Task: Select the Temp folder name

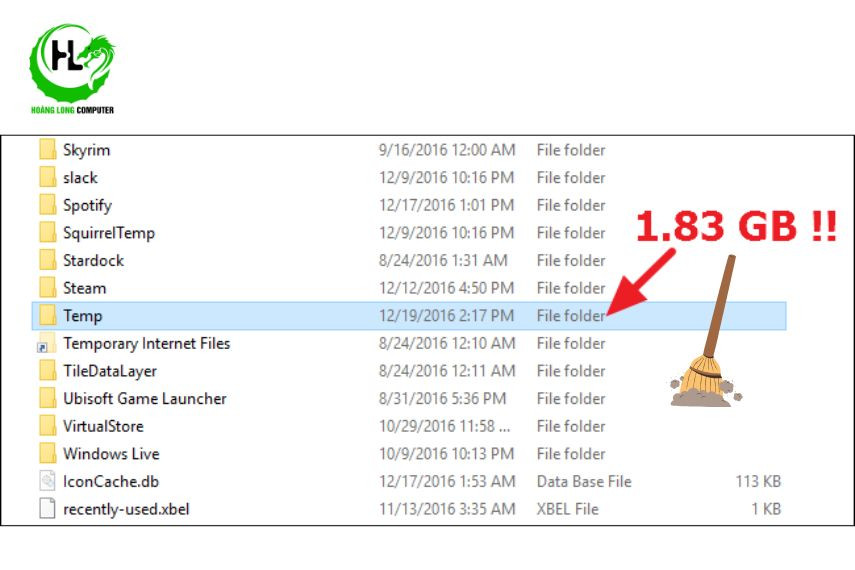Action: pos(83,316)
